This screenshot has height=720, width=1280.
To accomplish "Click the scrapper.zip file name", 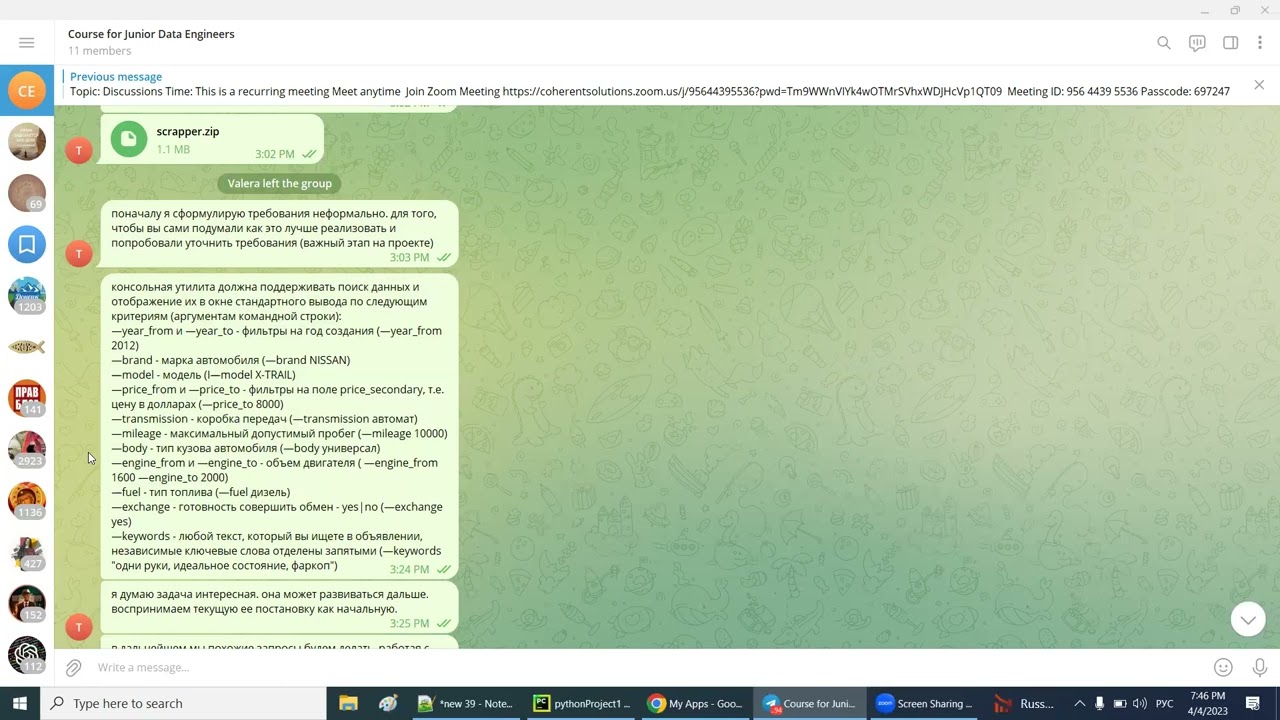I will pyautogui.click(x=188, y=131).
